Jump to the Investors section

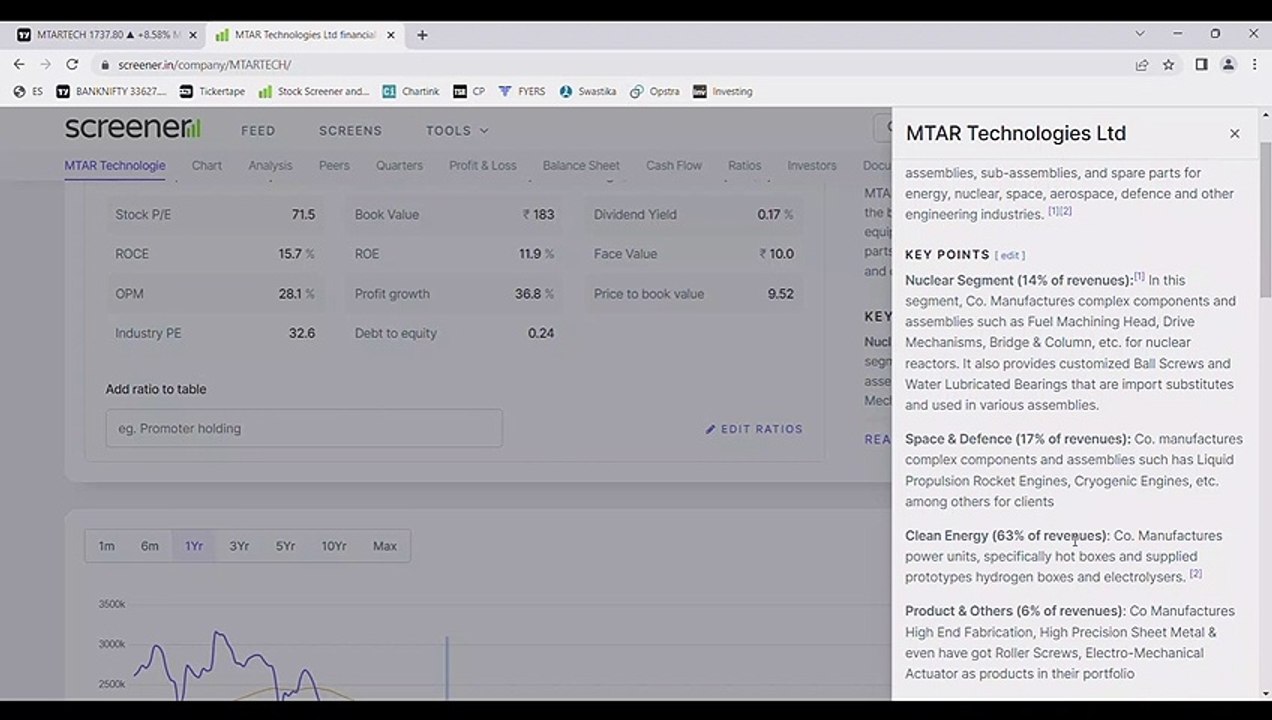coord(811,166)
